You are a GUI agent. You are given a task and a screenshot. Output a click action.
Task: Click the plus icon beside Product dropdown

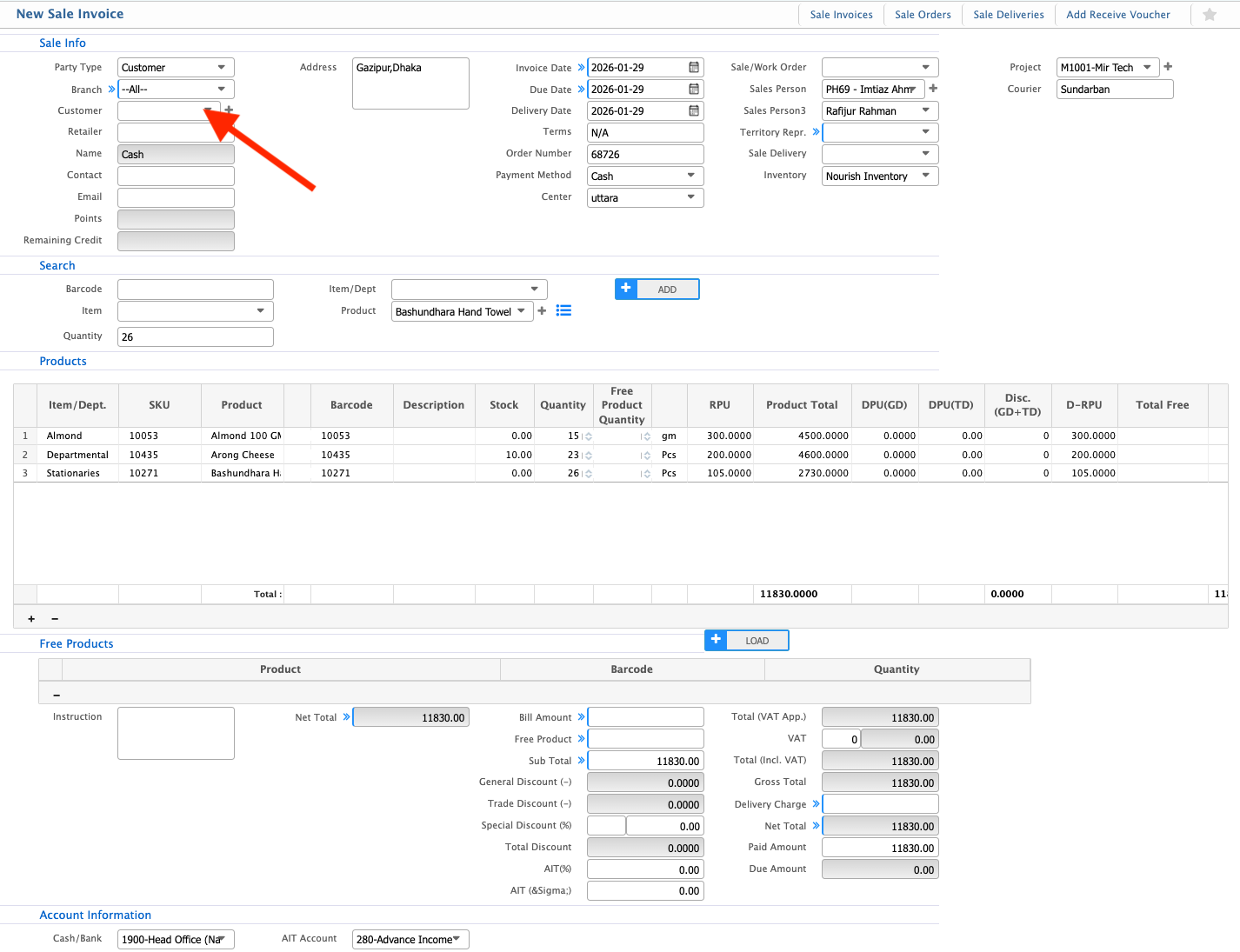tap(542, 311)
